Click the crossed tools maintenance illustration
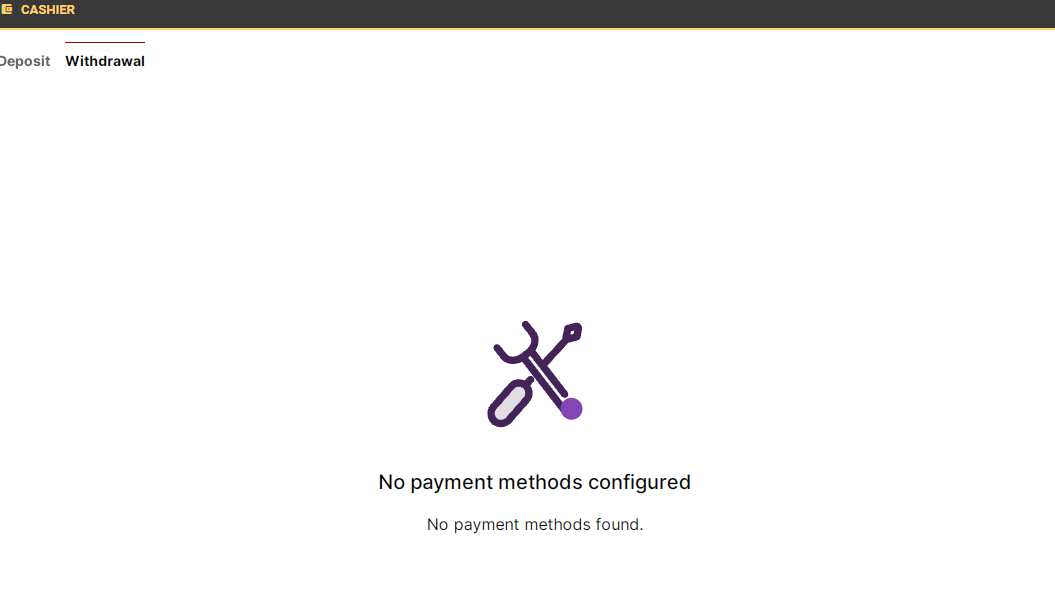This screenshot has height=598, width=1055. 535,374
